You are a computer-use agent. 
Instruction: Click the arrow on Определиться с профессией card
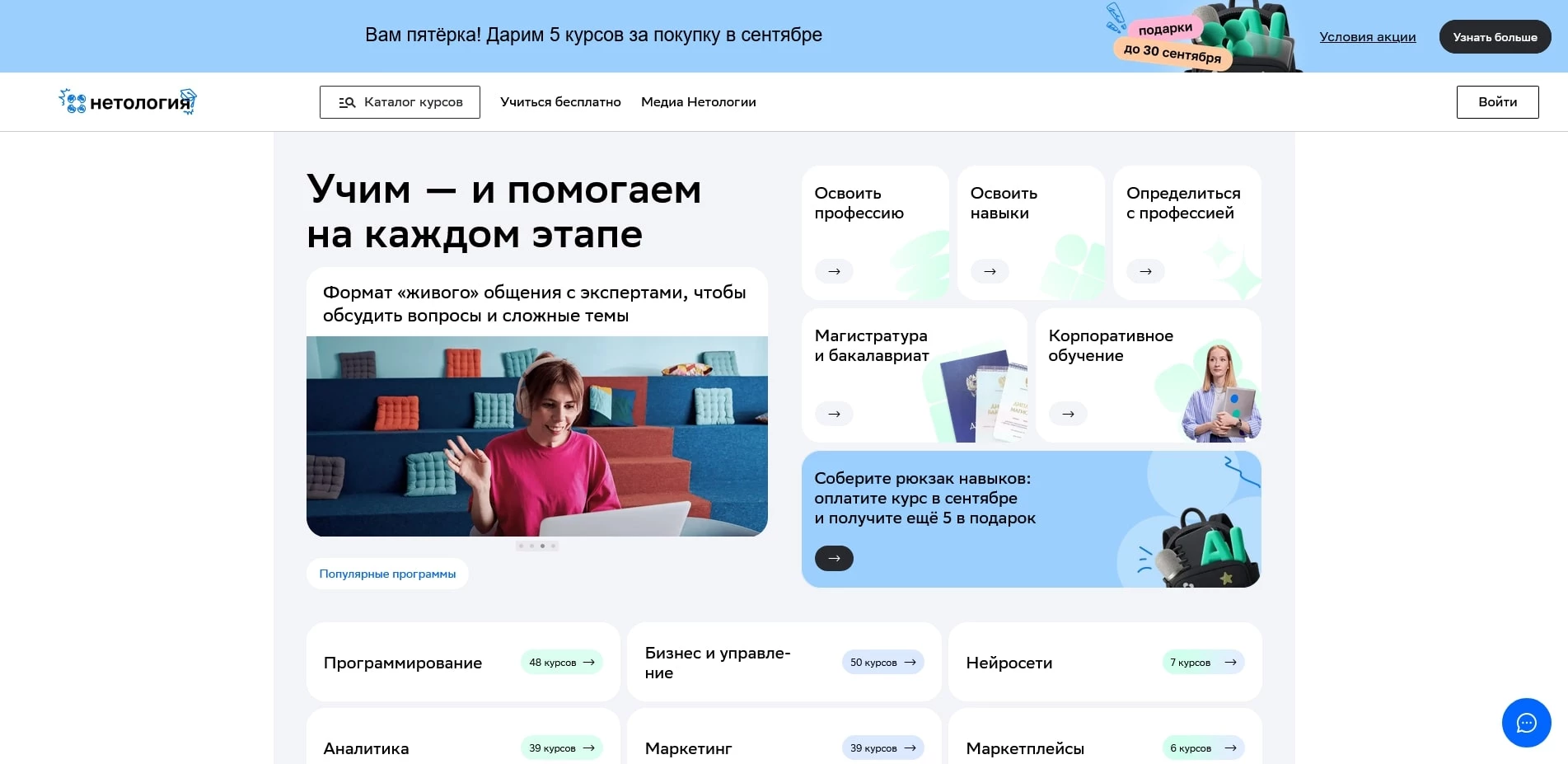(1144, 271)
